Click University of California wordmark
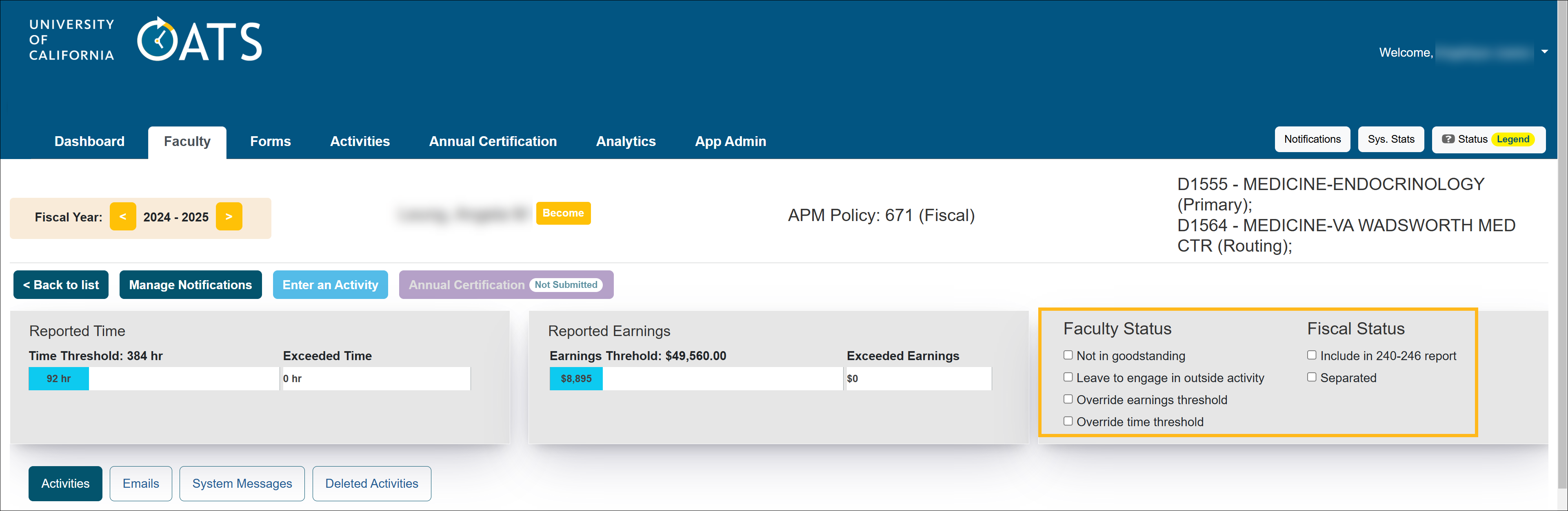Image resolution: width=1568 pixels, height=511 pixels. coord(72,40)
